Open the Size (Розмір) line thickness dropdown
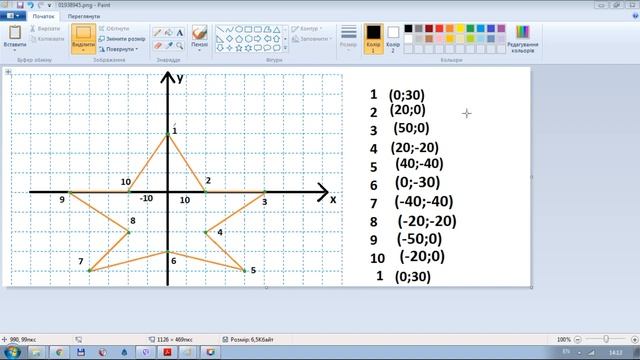The height and width of the screenshot is (360, 640). 349,38
